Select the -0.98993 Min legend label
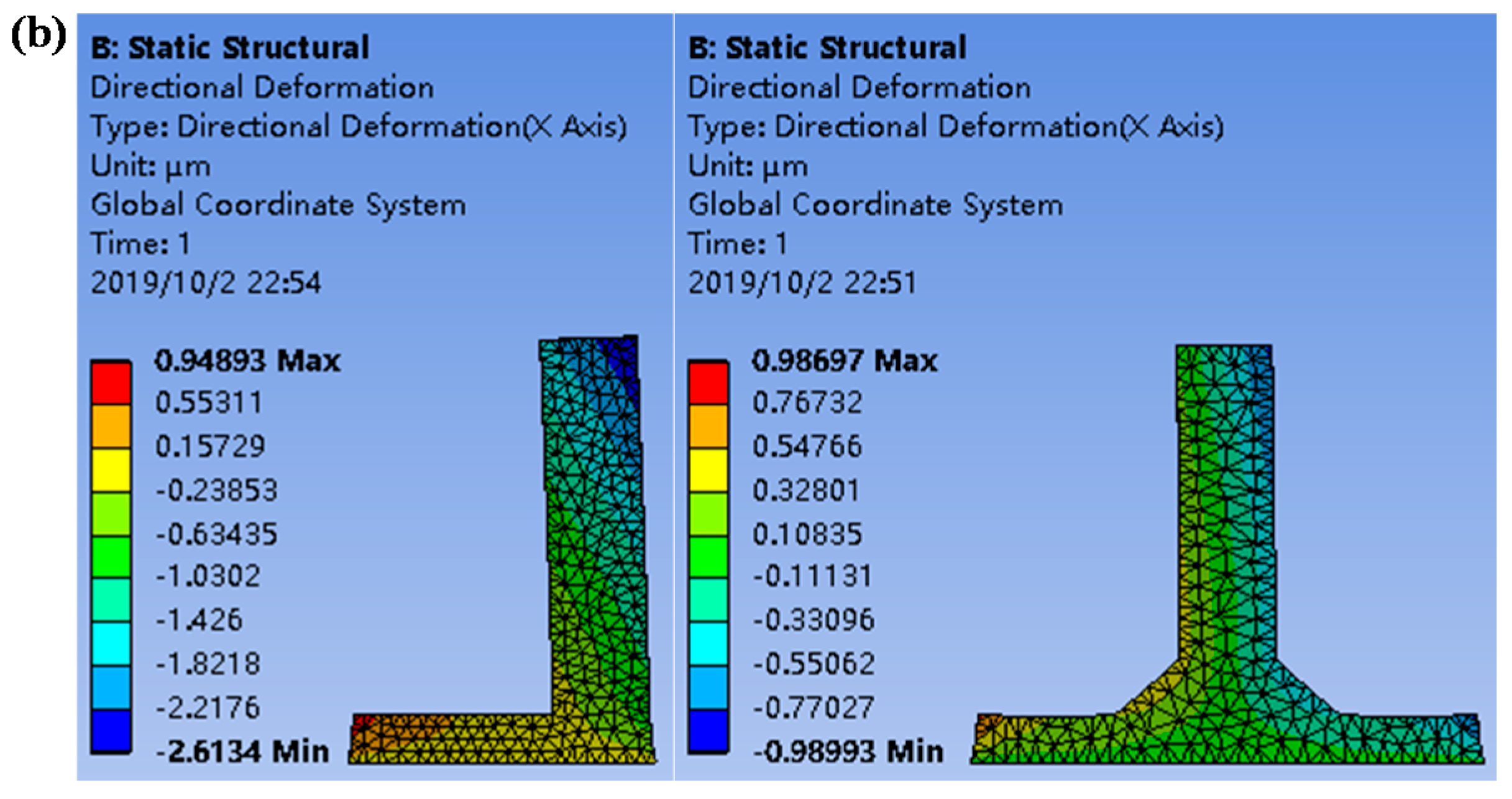This screenshot has height=799, width=1512. [x=848, y=752]
